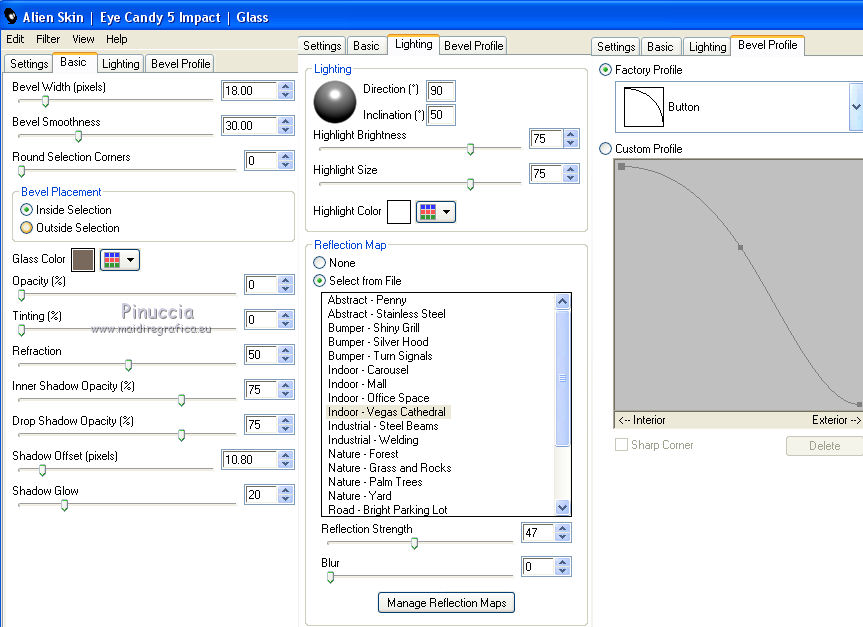
Task: Select the Factory Profile radio button
Action: (605, 70)
